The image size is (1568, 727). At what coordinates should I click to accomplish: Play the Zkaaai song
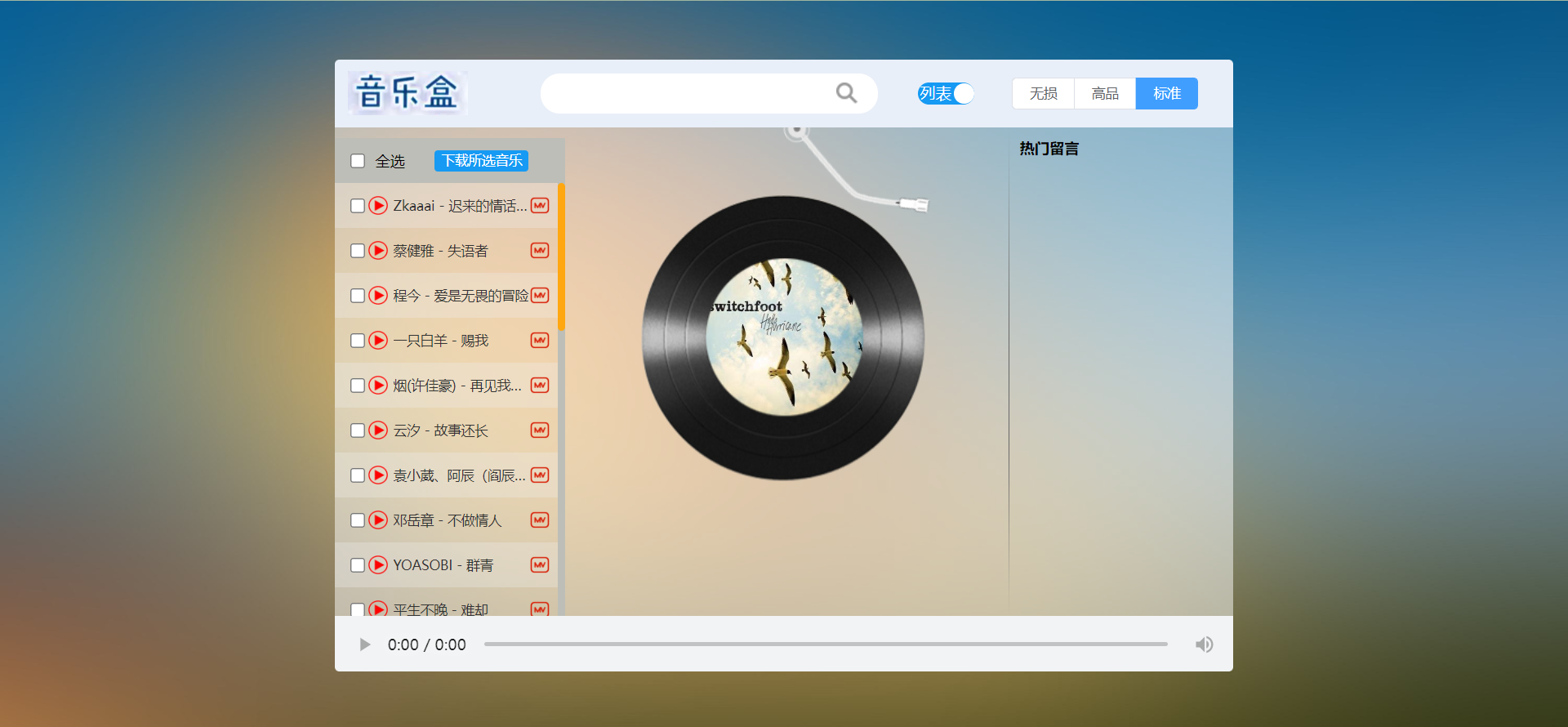(x=378, y=205)
